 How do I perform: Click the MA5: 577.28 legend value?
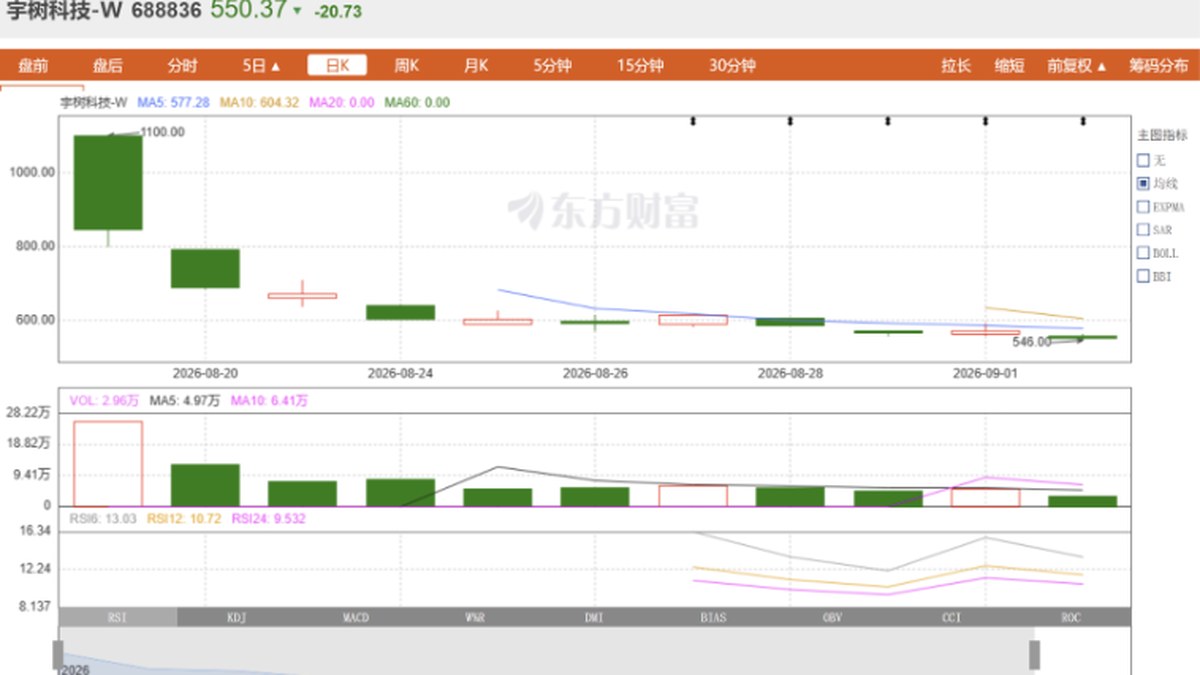[x=174, y=102]
